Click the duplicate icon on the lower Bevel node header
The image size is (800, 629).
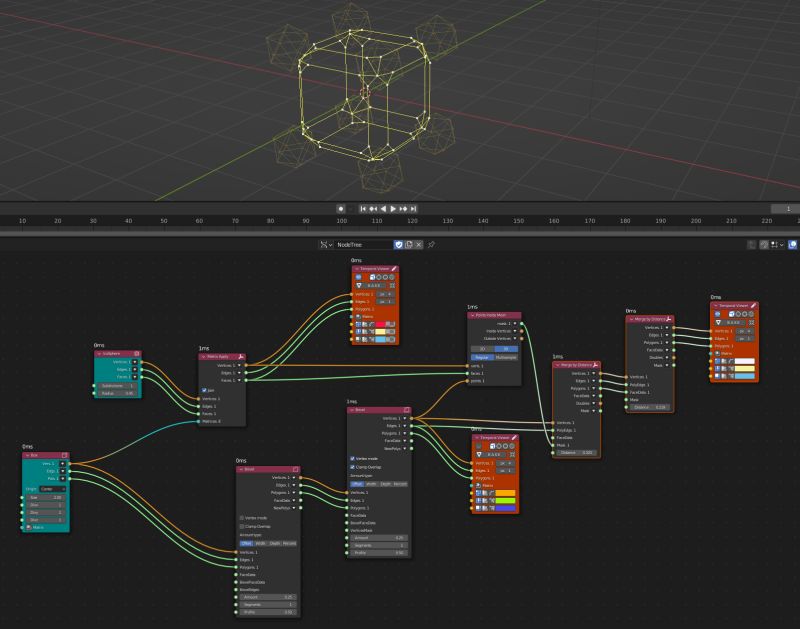(x=296, y=470)
